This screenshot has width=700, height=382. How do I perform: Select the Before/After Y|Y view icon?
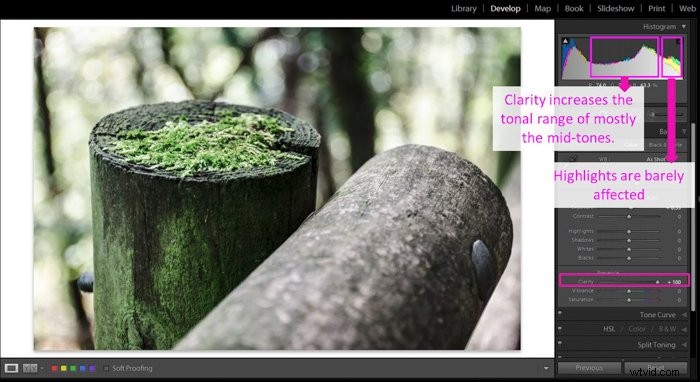point(30,368)
